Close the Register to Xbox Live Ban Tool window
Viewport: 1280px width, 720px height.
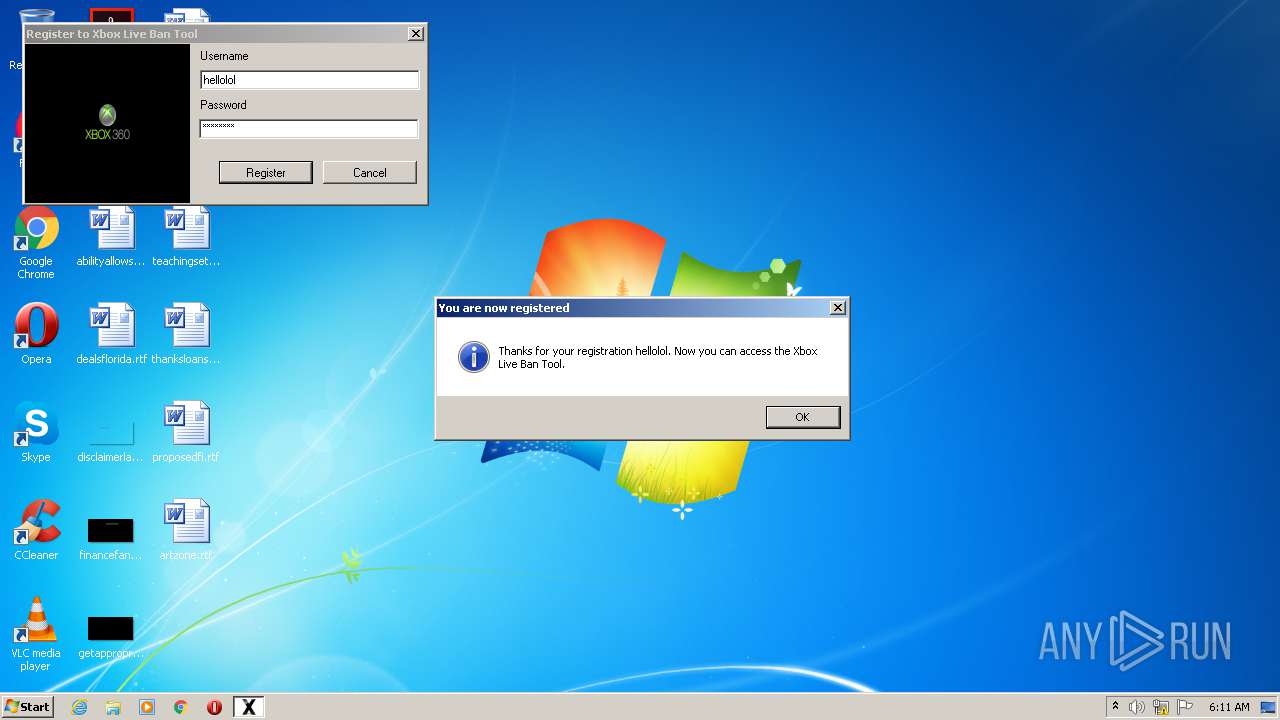tap(416, 34)
